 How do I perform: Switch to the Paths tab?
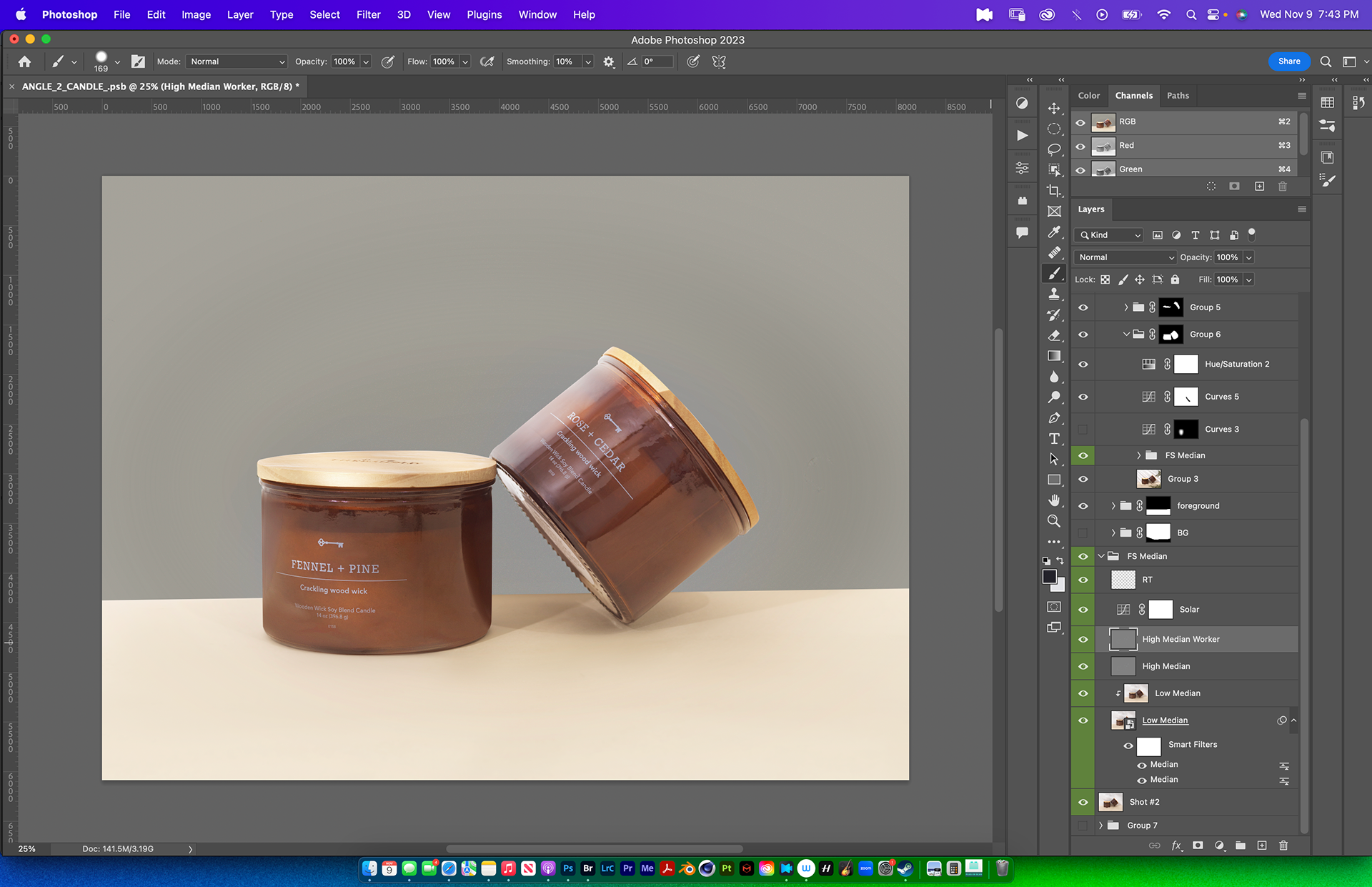1178,96
